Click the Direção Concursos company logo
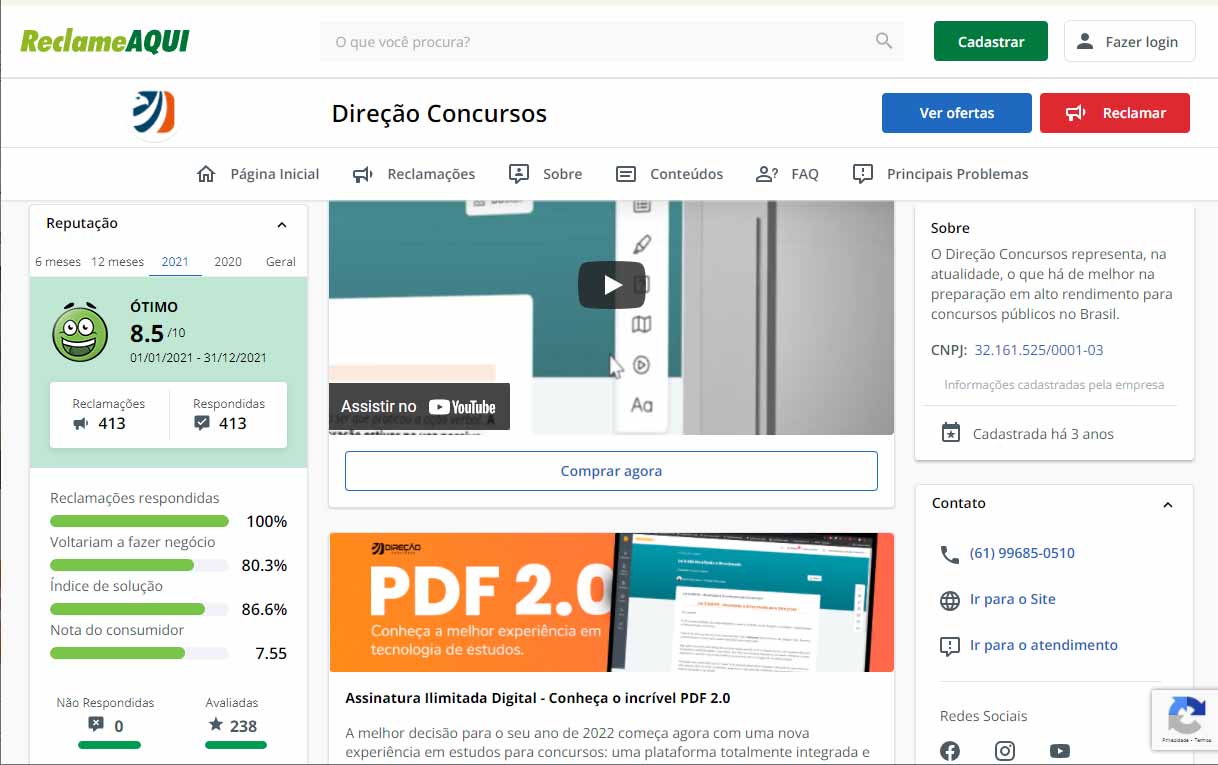The width and height of the screenshot is (1218, 765). [154, 113]
